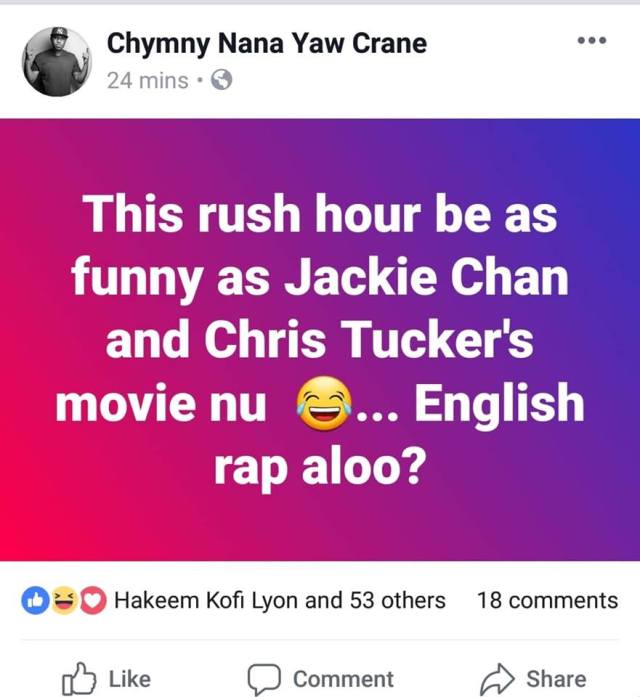Open the 18 comments link
The image size is (640, 697).
pos(548,601)
